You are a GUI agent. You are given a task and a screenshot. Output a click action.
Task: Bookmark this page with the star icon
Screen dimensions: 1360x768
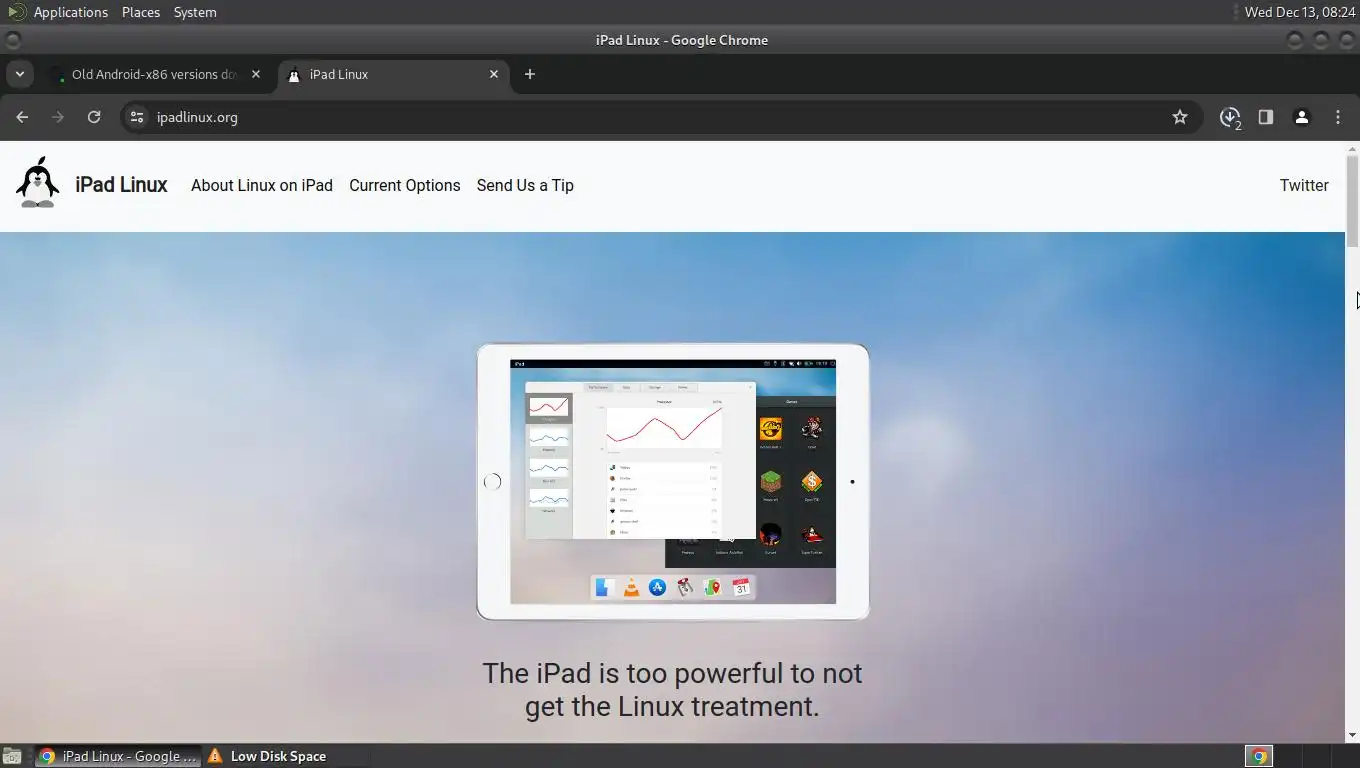(1180, 117)
